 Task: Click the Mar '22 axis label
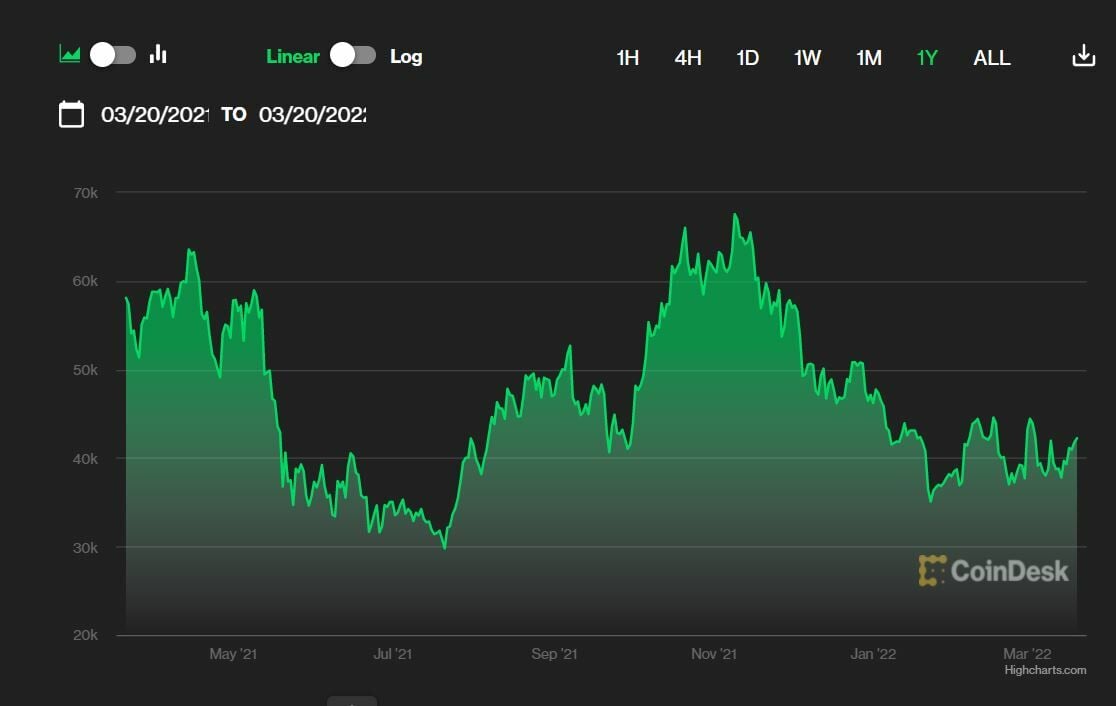point(1027,653)
